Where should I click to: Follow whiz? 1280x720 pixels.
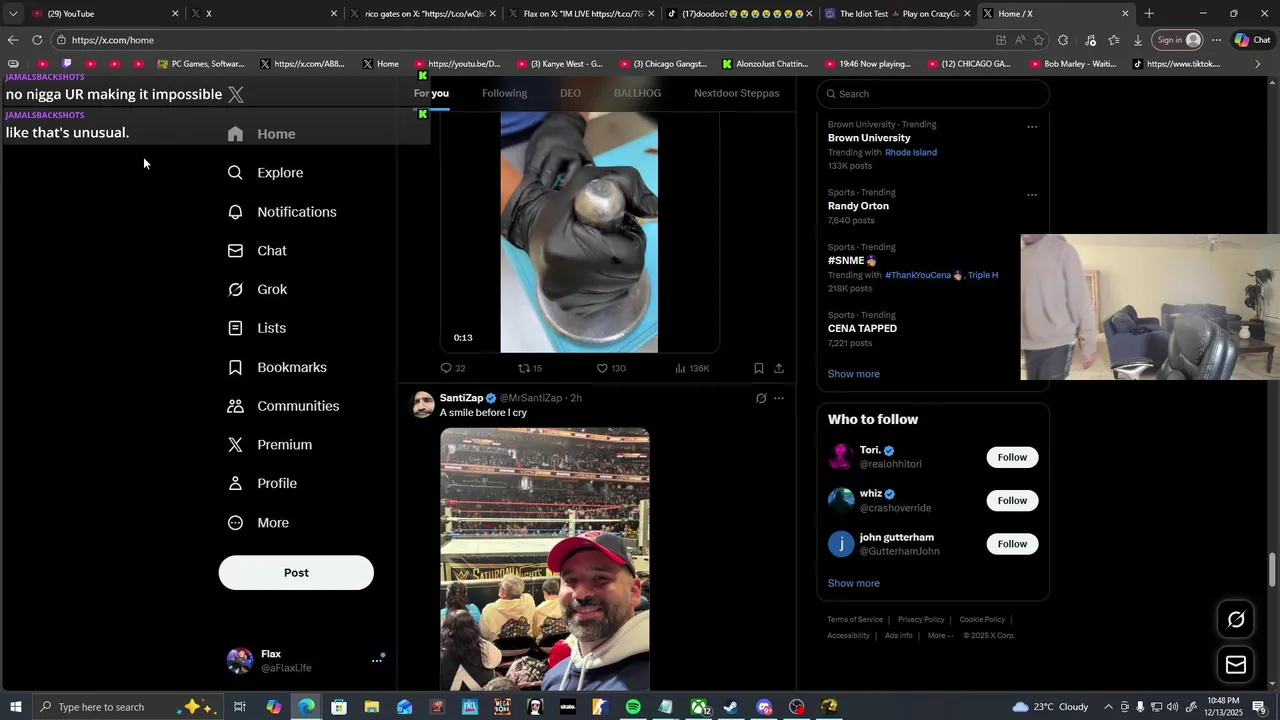coord(1012,500)
